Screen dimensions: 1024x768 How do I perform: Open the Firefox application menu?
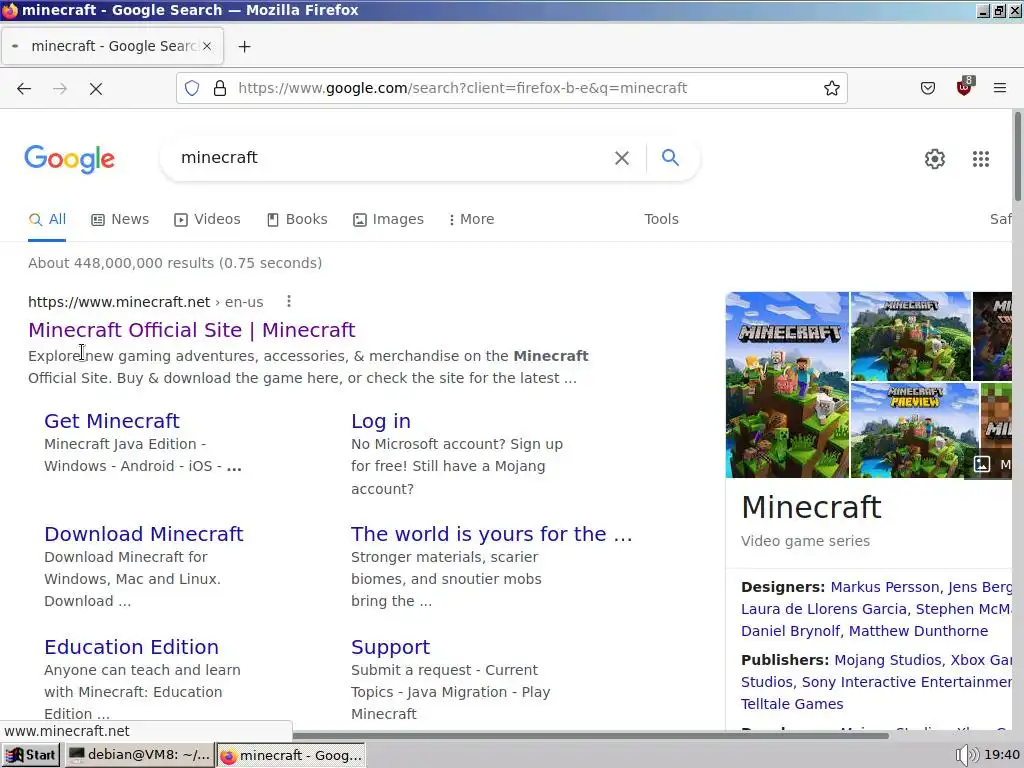(x=1000, y=88)
